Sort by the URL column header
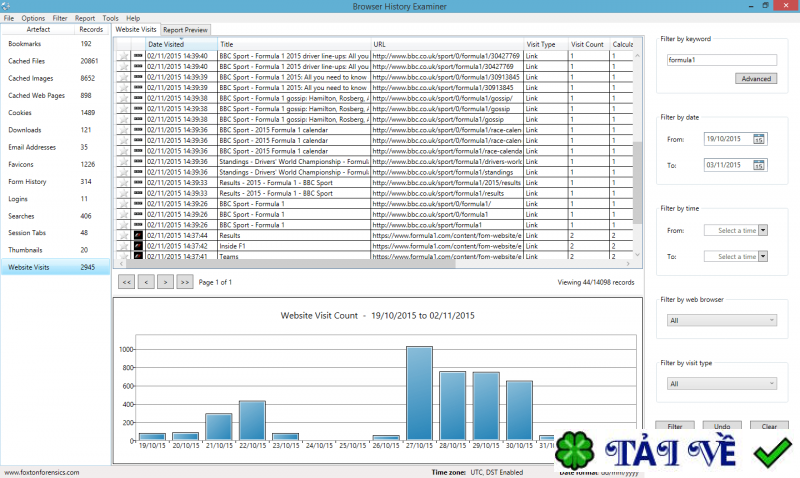The height and width of the screenshot is (478, 800). 447,44
